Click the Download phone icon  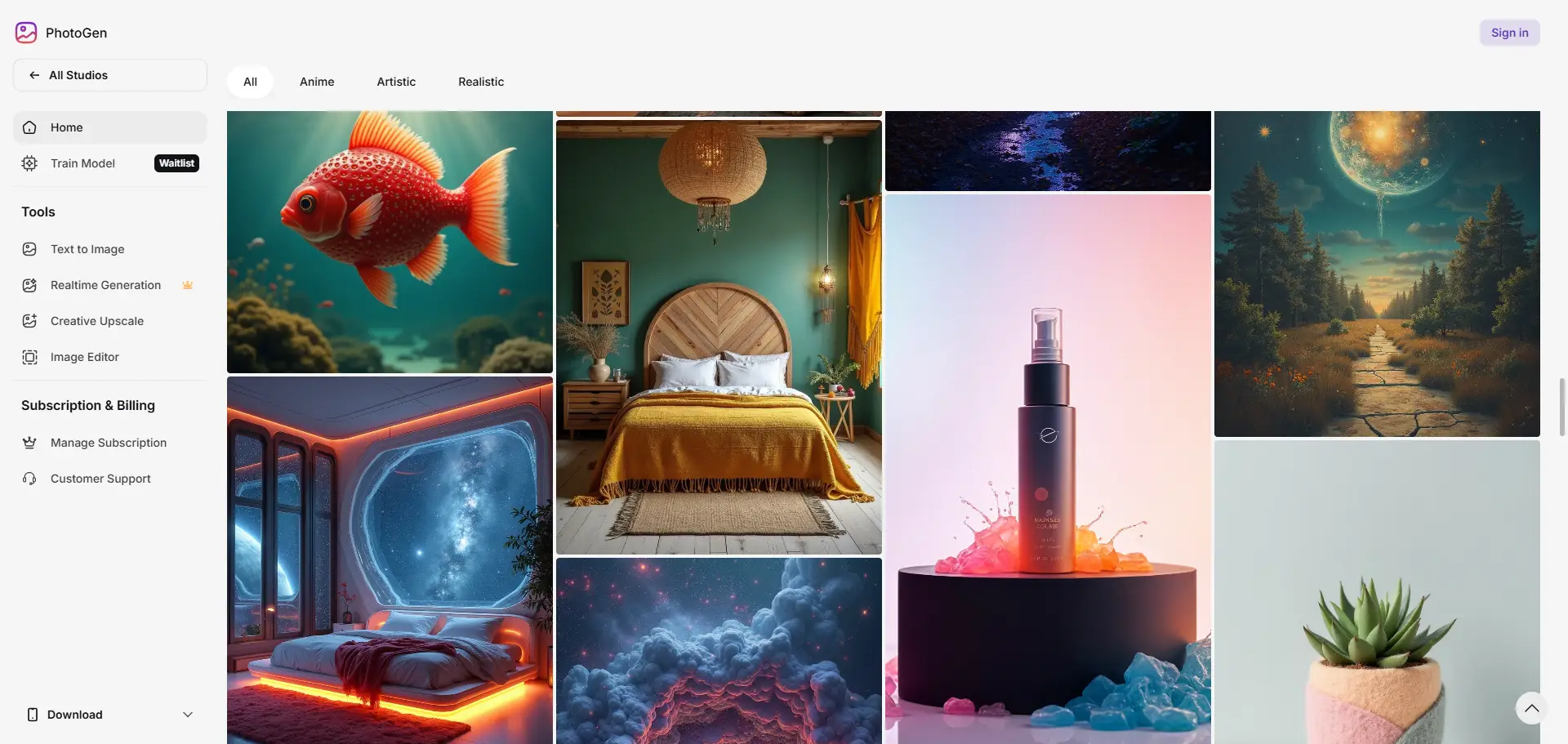pos(33,715)
